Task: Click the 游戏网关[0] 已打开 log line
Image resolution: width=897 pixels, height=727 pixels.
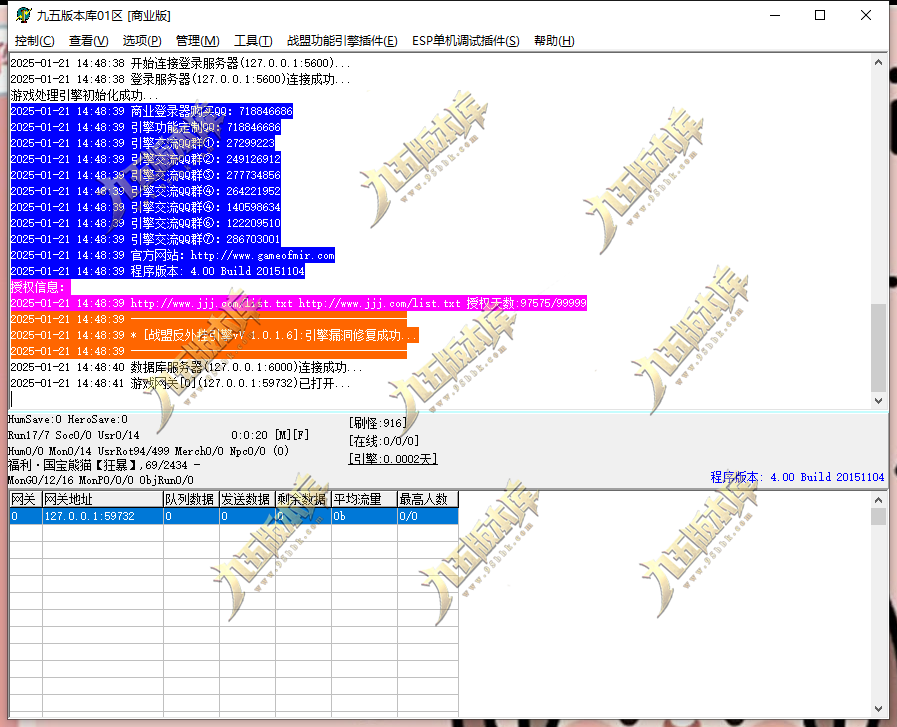Action: (180, 383)
